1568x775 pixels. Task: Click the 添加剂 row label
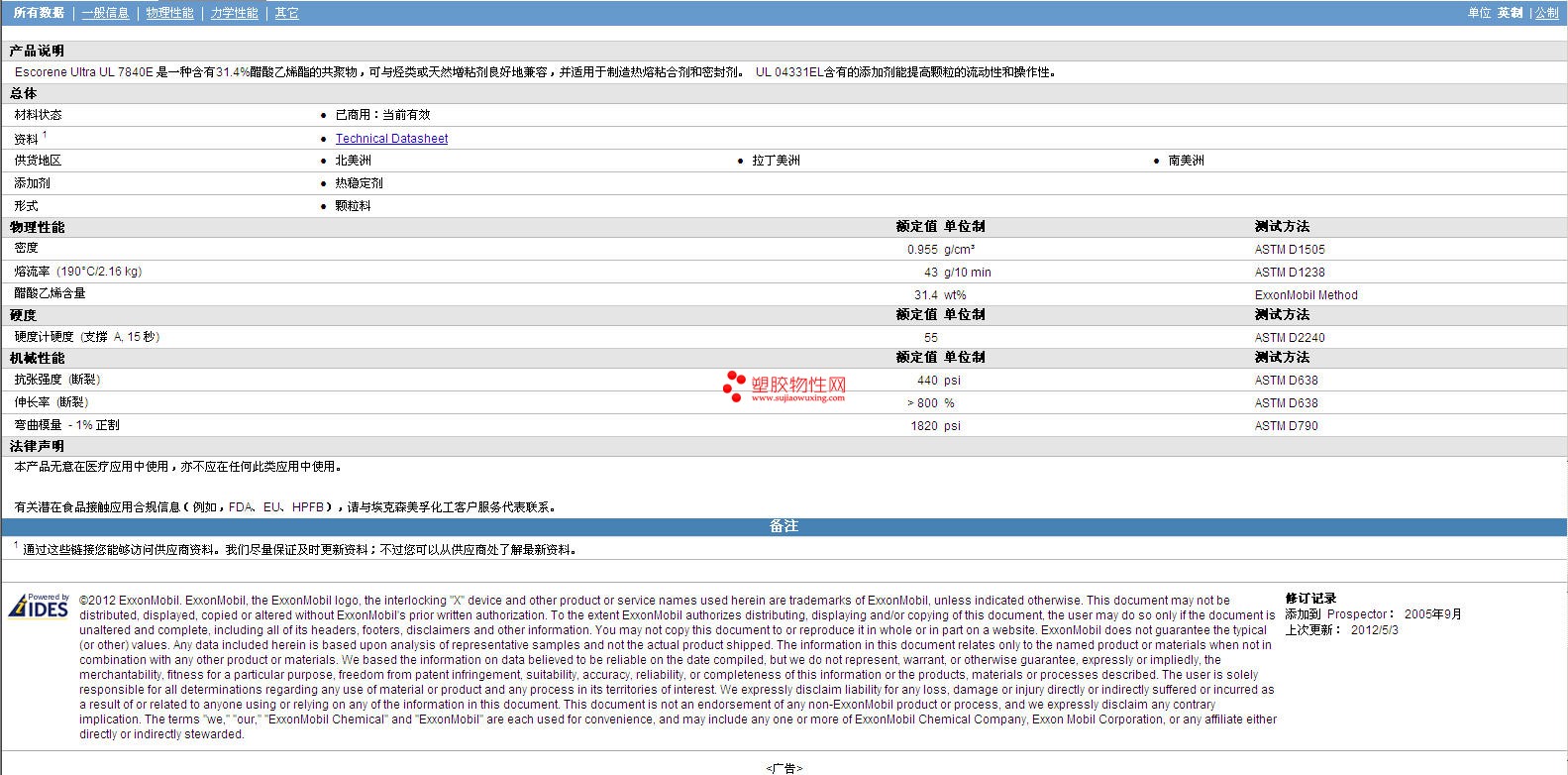coord(32,183)
